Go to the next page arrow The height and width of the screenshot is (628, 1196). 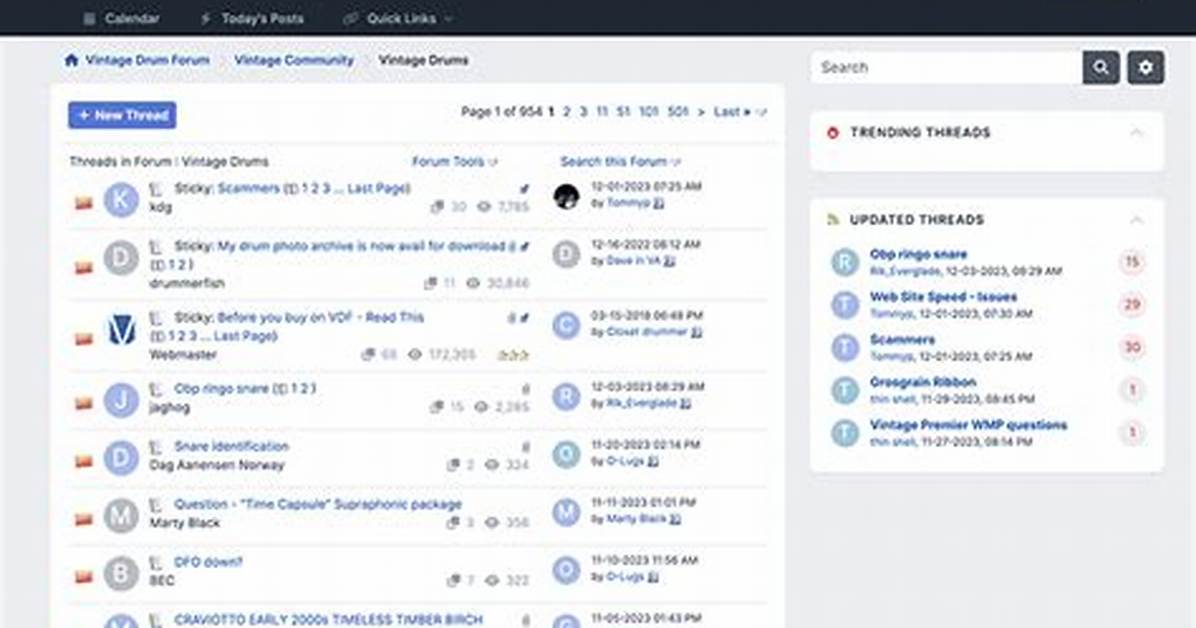tap(701, 112)
